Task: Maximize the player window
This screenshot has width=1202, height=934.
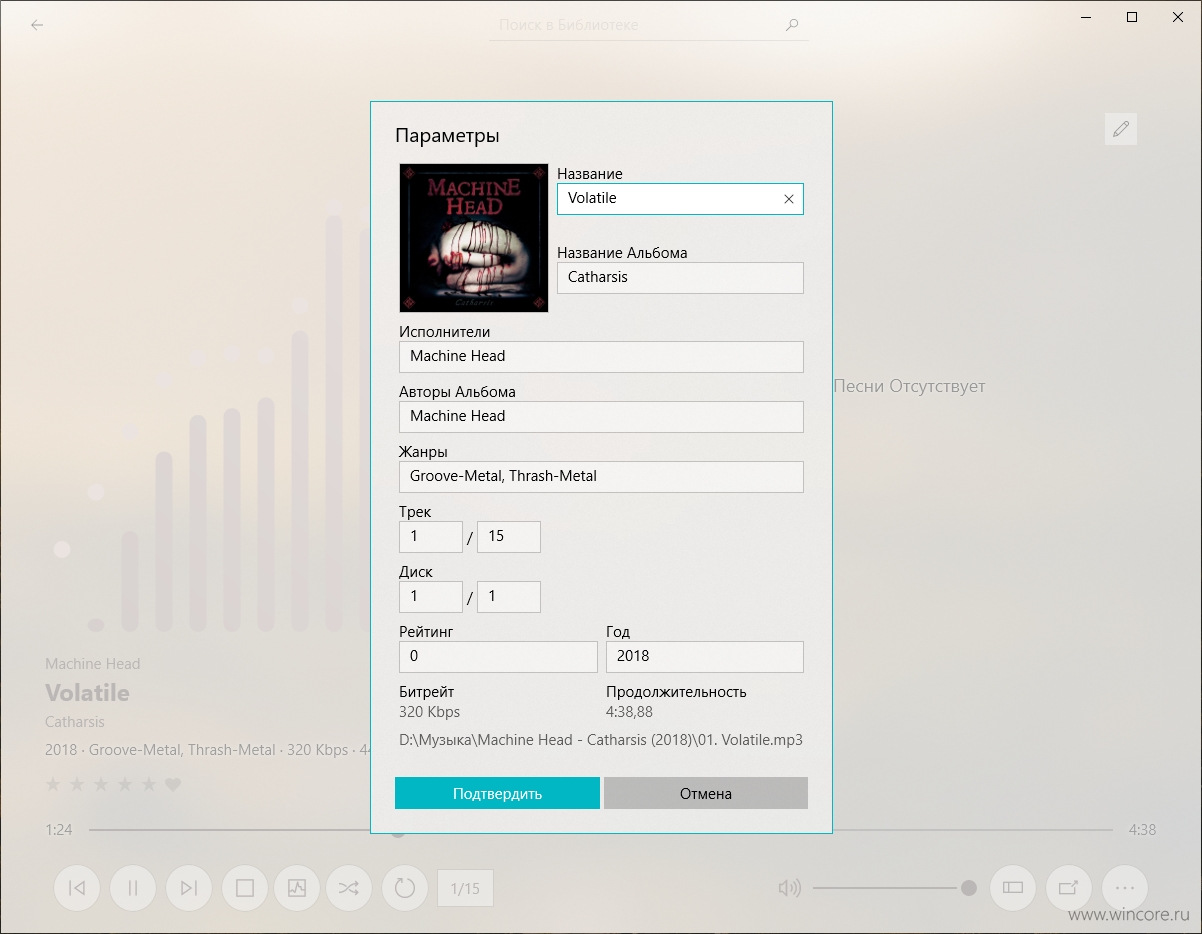Action: [x=1132, y=17]
